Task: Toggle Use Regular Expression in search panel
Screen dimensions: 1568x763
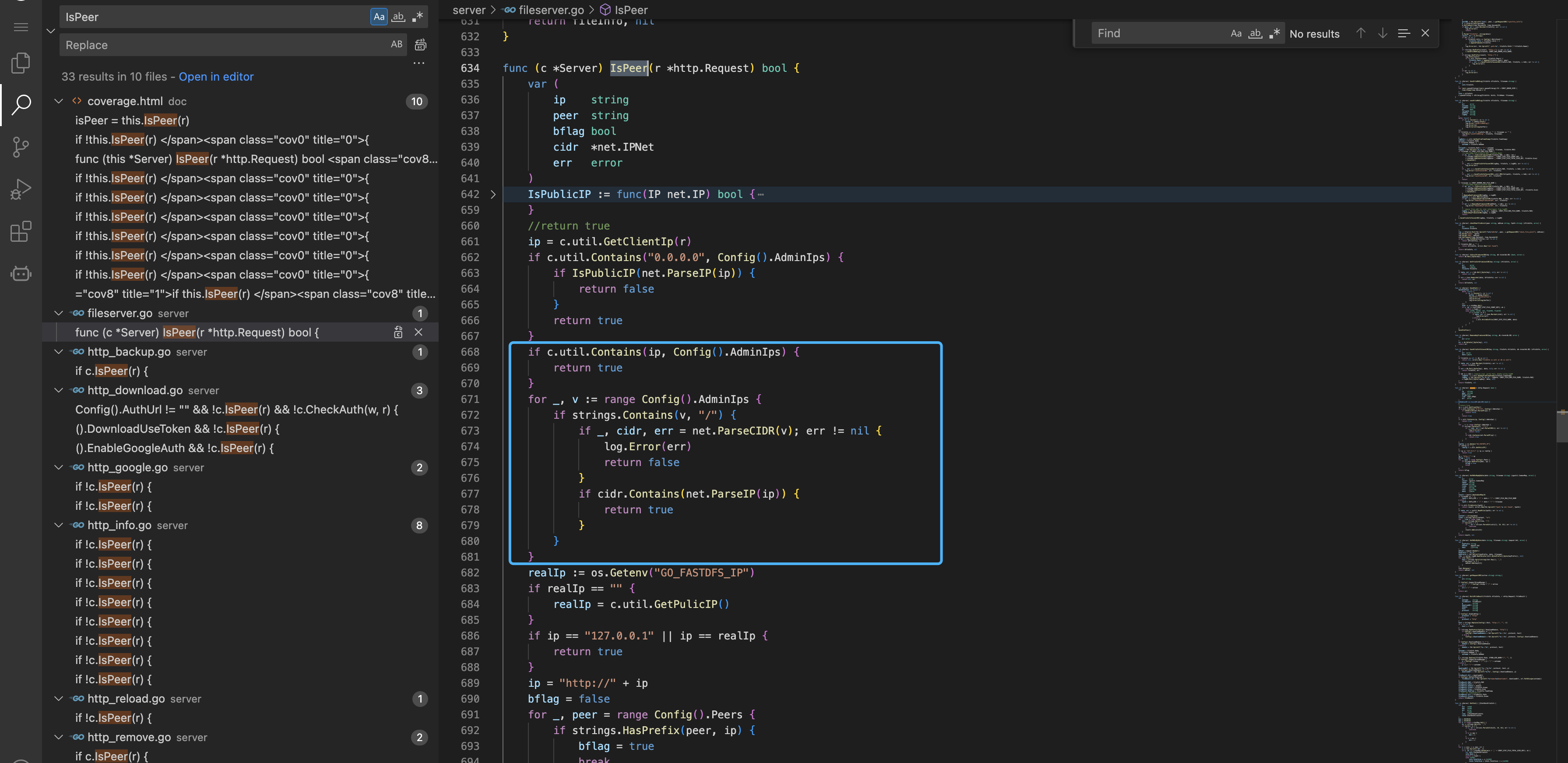Action: [418, 17]
